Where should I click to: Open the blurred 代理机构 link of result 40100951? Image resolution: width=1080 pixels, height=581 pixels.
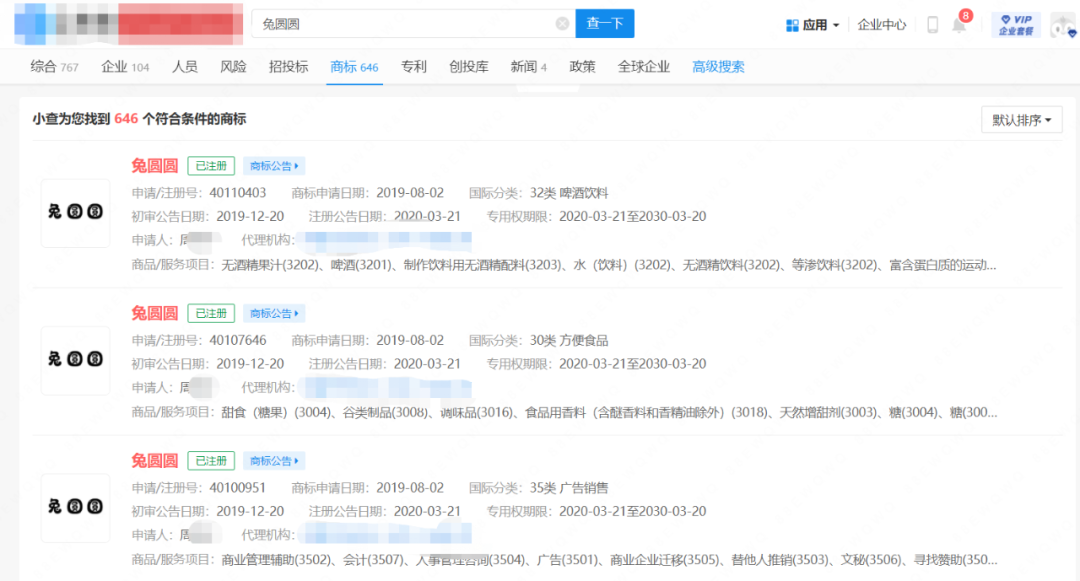point(388,535)
